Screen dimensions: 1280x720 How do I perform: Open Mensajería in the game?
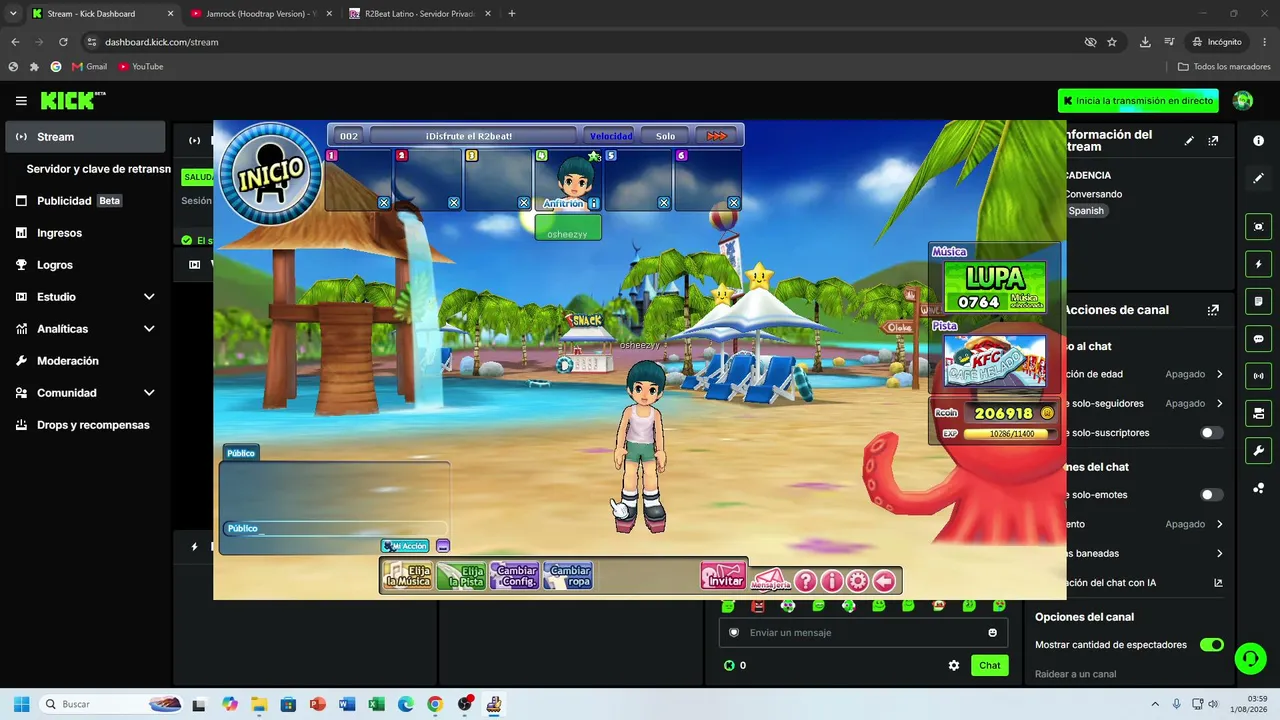point(770,580)
